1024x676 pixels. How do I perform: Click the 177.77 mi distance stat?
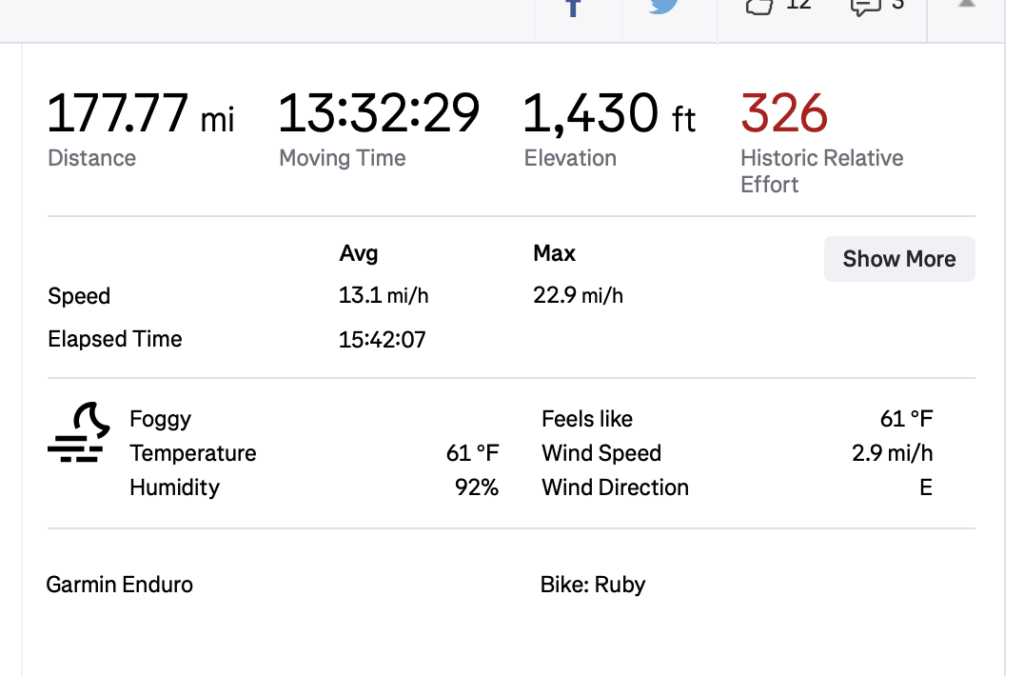click(x=140, y=114)
